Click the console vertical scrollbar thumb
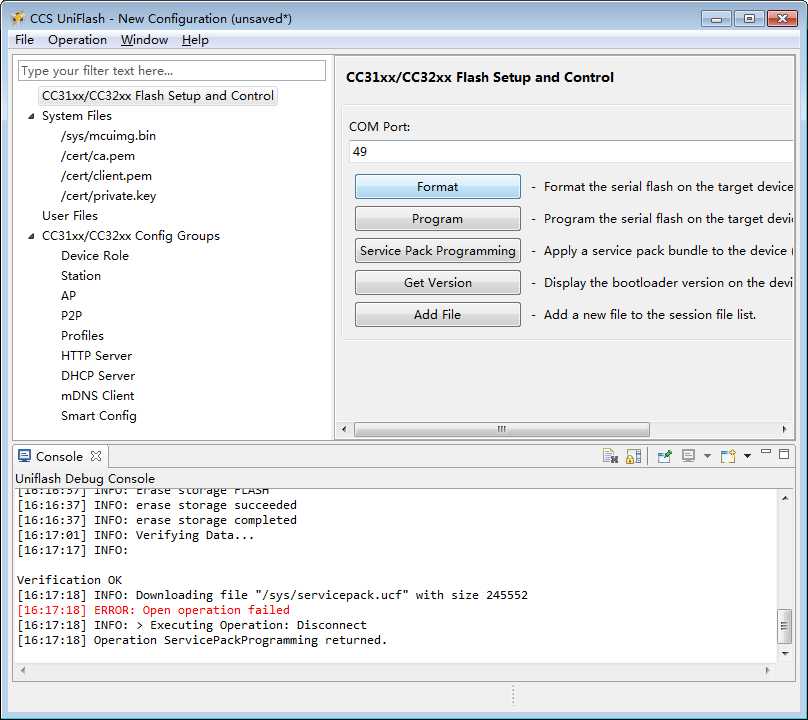The width and height of the screenshot is (808, 720). point(784,626)
